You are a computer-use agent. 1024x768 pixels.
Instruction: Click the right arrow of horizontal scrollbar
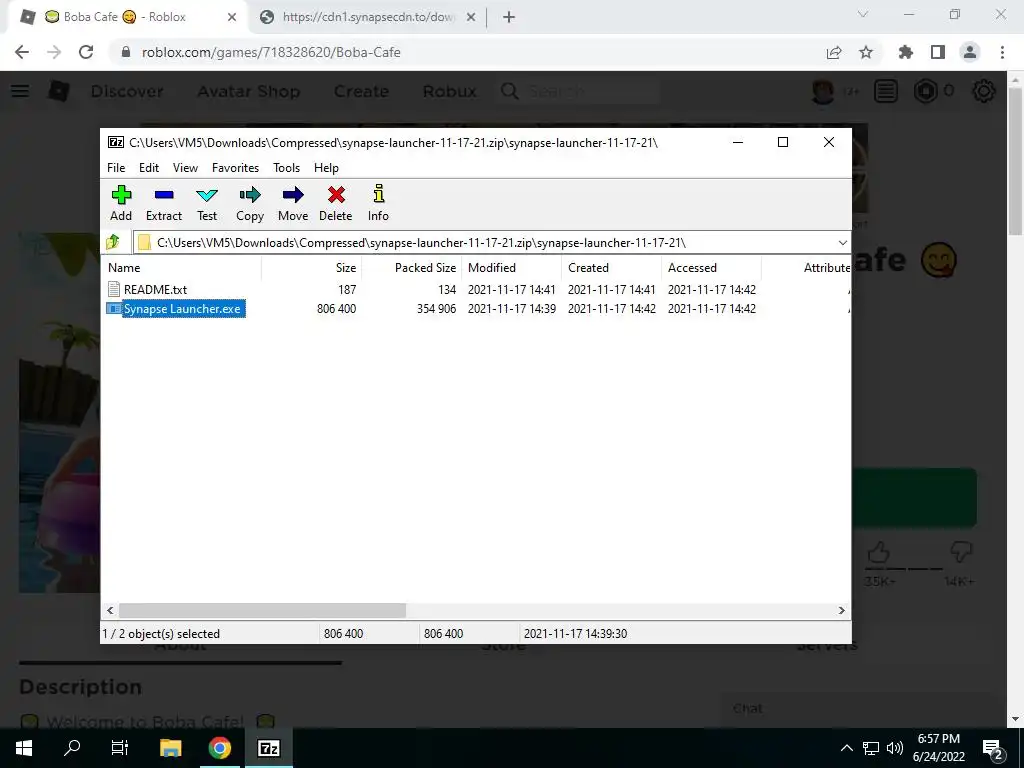[842, 611]
